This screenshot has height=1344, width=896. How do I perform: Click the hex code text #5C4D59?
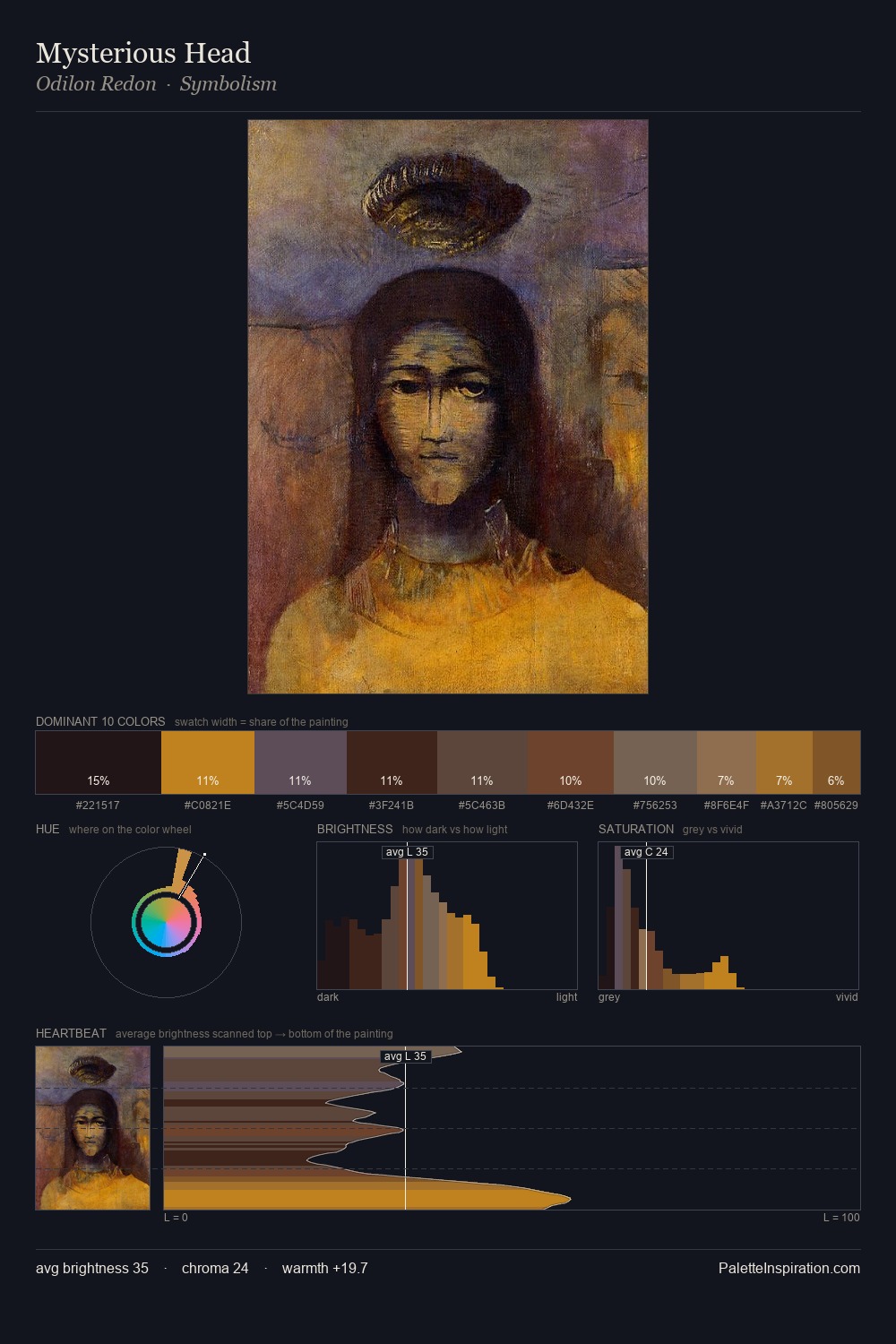pyautogui.click(x=300, y=806)
